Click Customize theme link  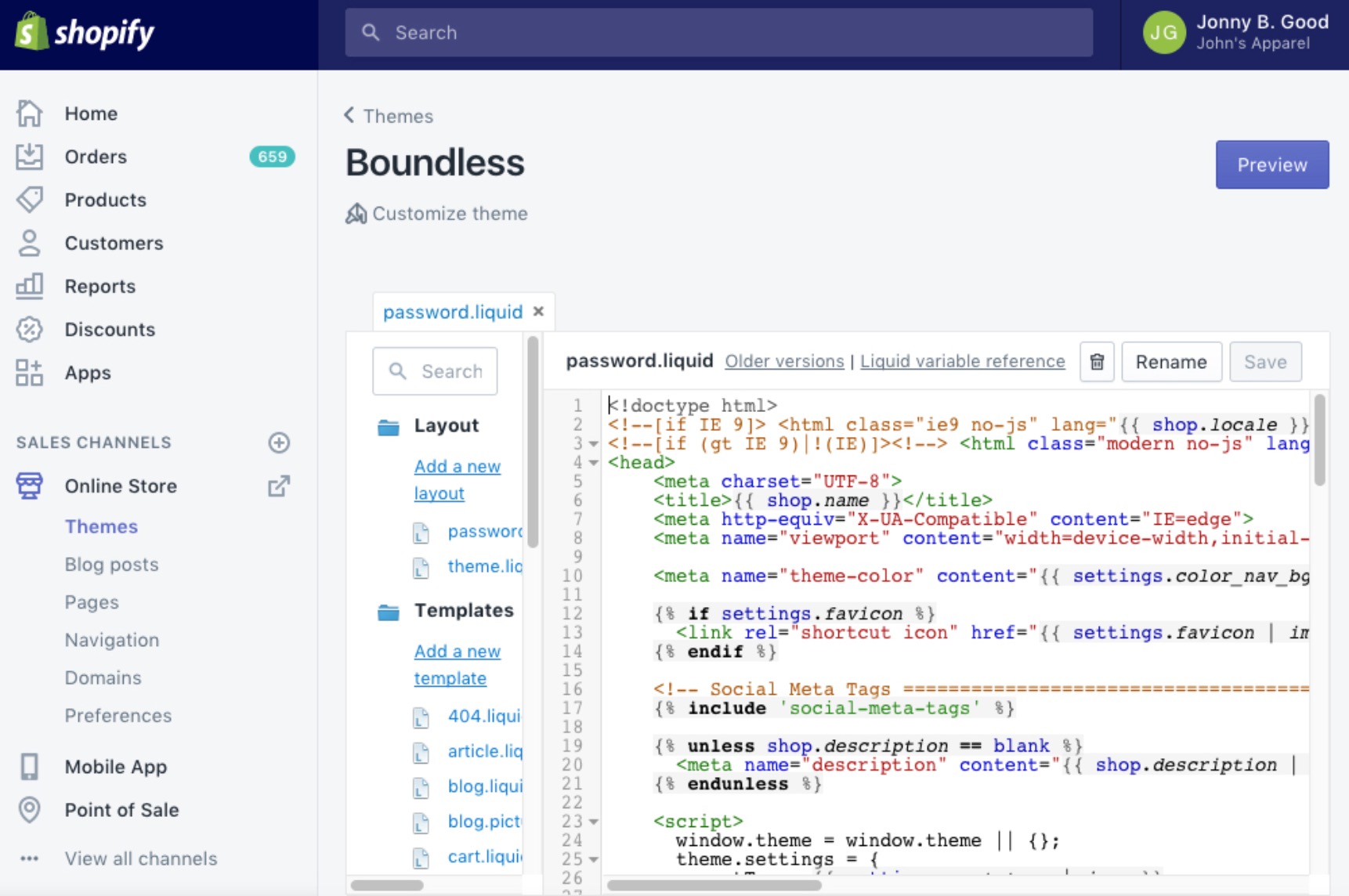pyautogui.click(x=450, y=213)
